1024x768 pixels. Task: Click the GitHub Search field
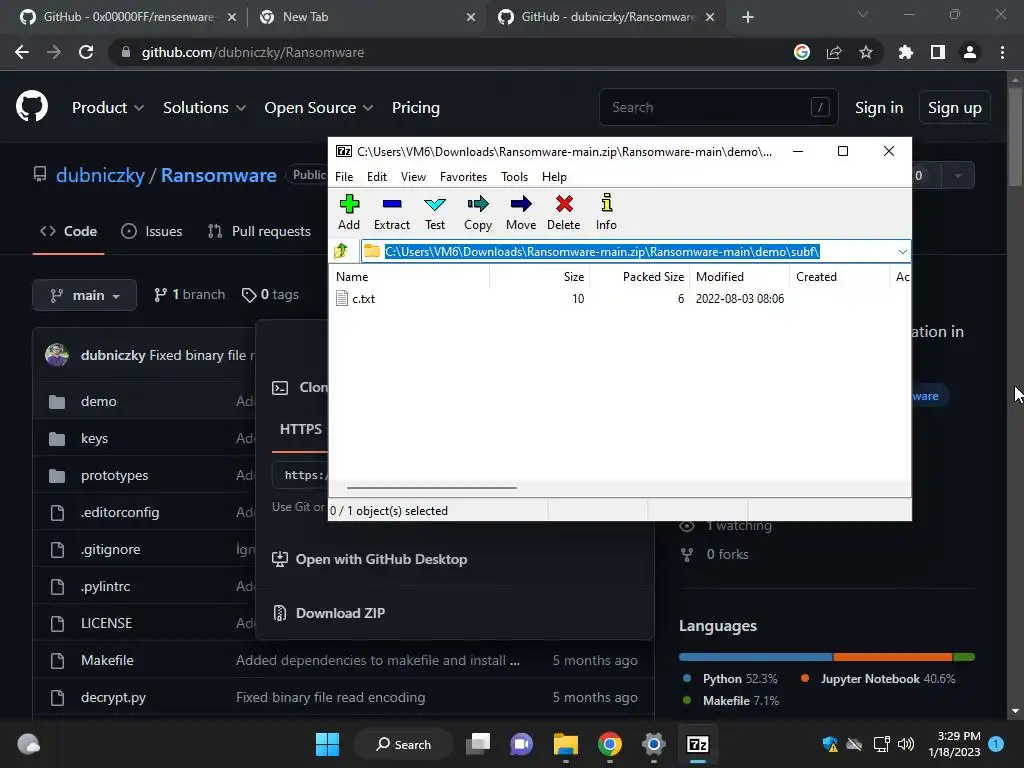[718, 107]
